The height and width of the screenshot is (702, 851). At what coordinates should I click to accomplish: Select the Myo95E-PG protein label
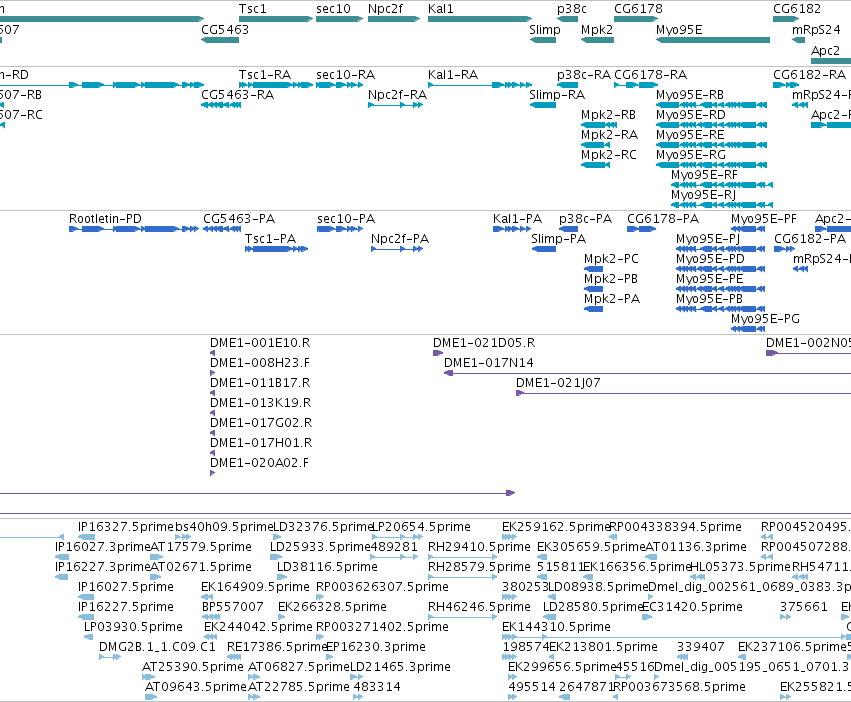765,319
